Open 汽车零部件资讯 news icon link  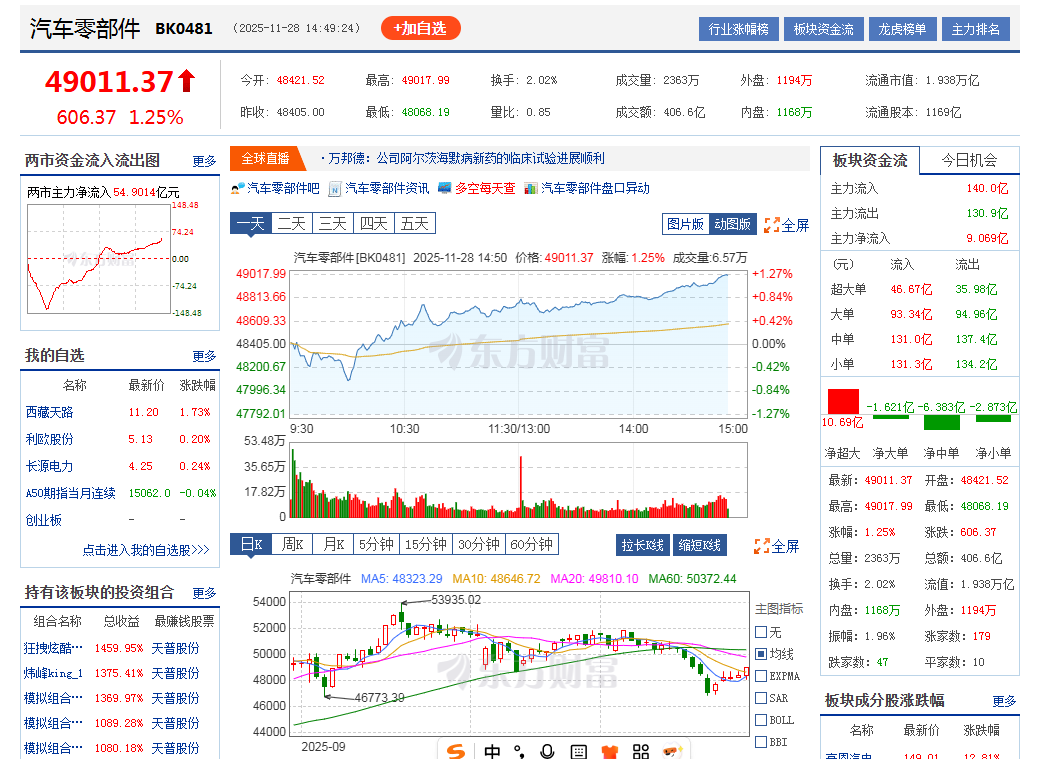coord(379,188)
